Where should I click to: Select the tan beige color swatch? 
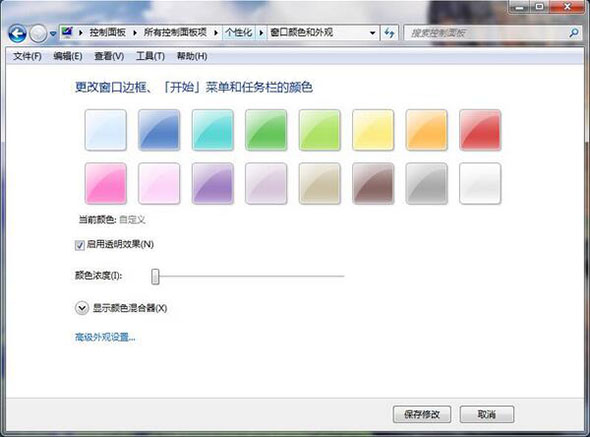[x=319, y=184]
